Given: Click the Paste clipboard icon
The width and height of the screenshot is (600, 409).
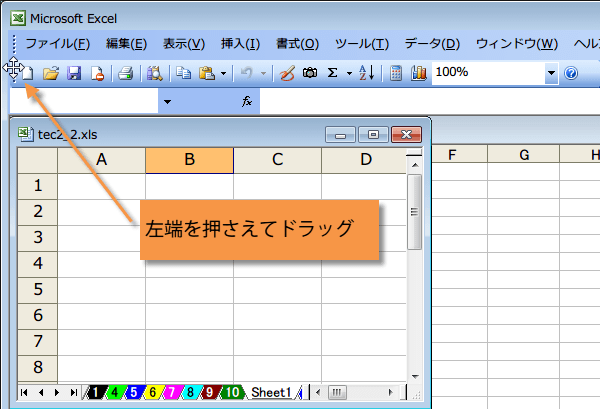Looking at the screenshot, I should (207, 73).
